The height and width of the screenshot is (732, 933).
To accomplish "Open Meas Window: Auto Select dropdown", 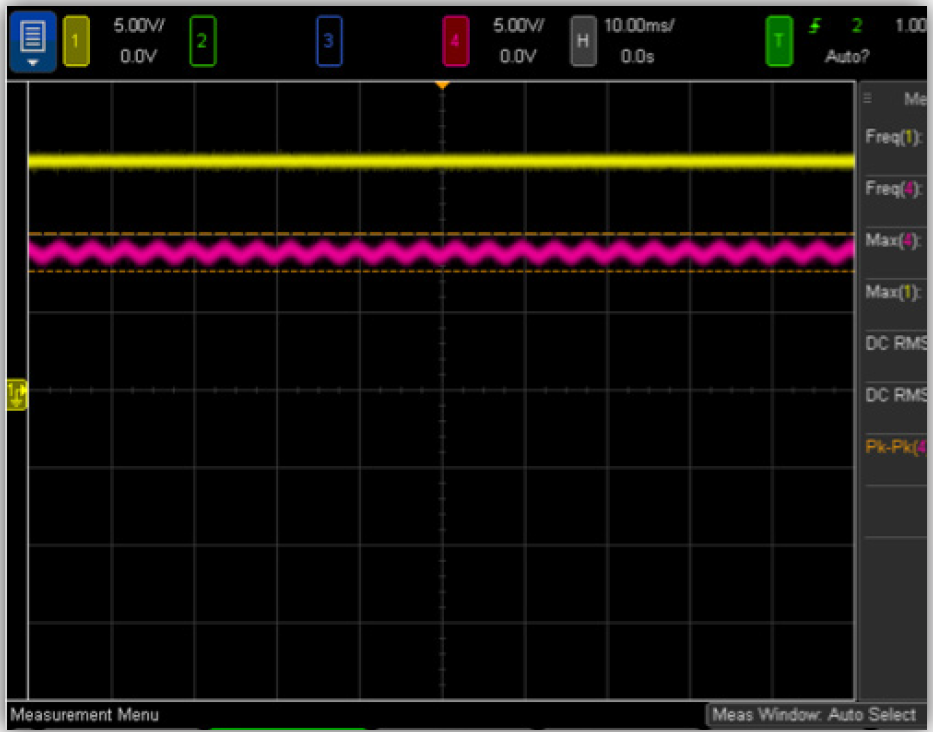I will click(x=814, y=714).
